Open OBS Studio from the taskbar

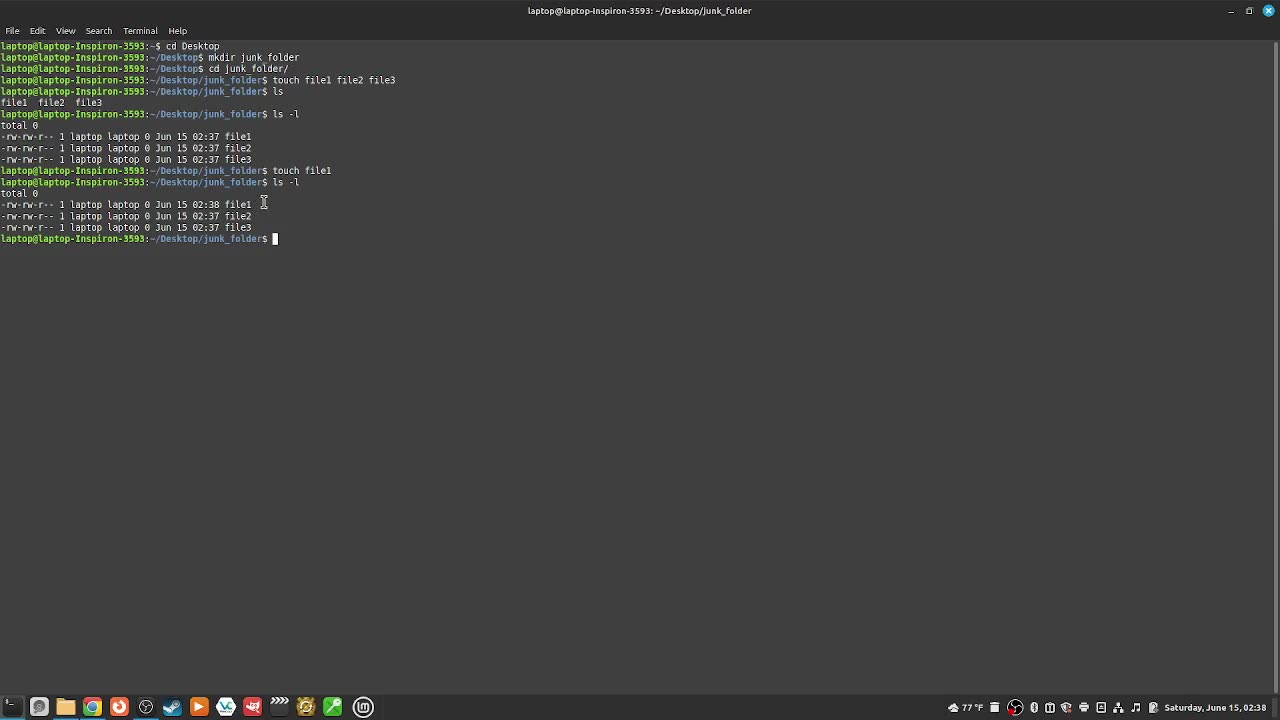(x=146, y=707)
